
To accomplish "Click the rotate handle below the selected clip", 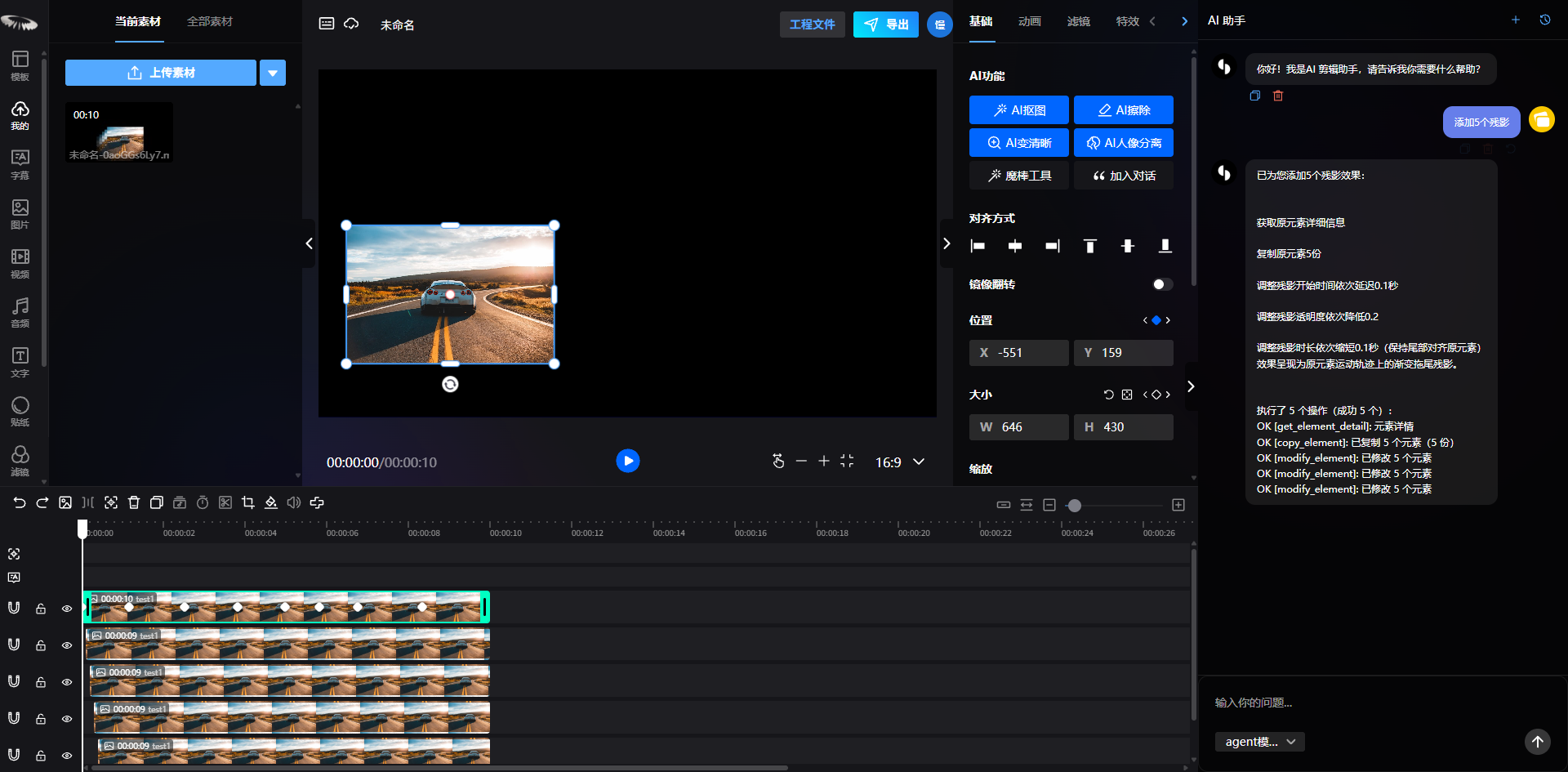I will click(450, 384).
